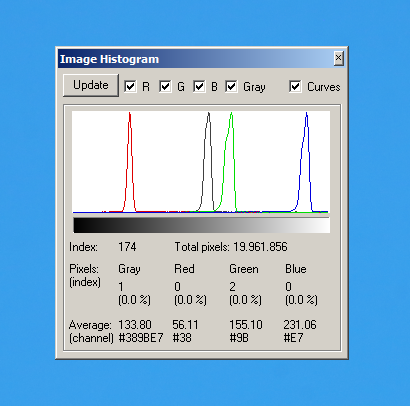
Task: Click the black-to-white gradient bar
Action: 201,225
